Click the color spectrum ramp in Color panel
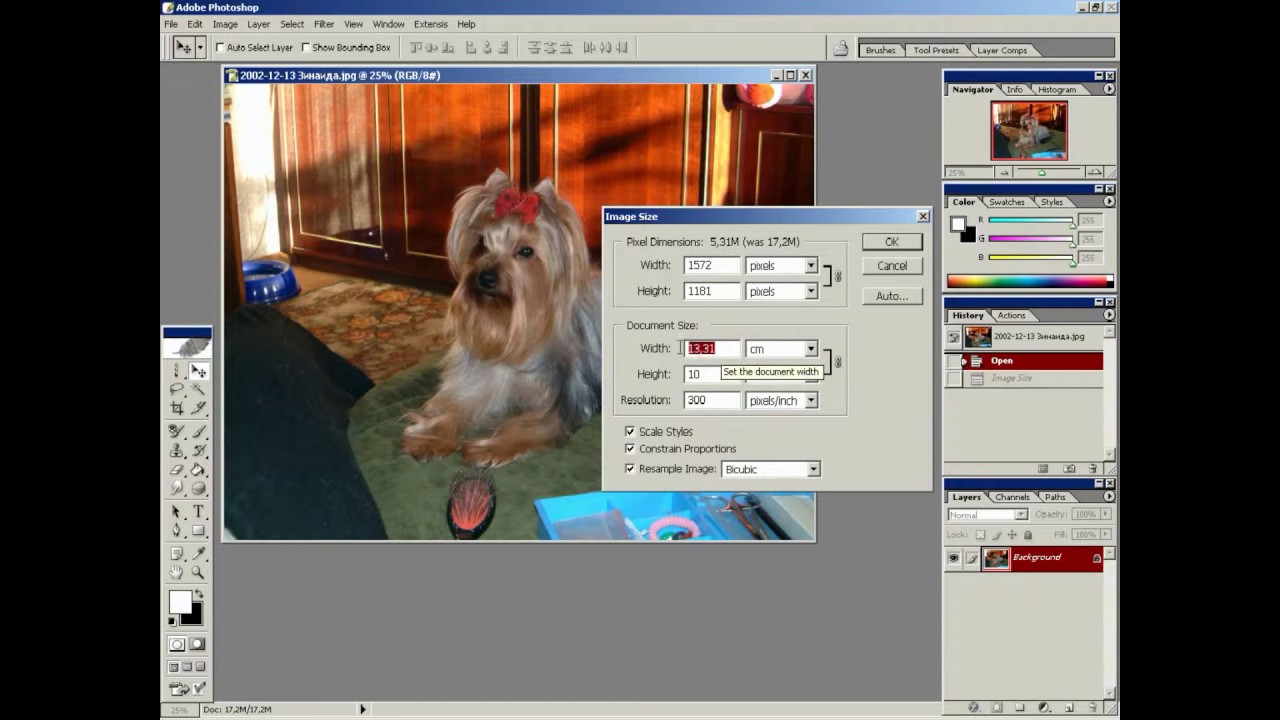Screen dimensions: 1280x720 (x=1030, y=282)
